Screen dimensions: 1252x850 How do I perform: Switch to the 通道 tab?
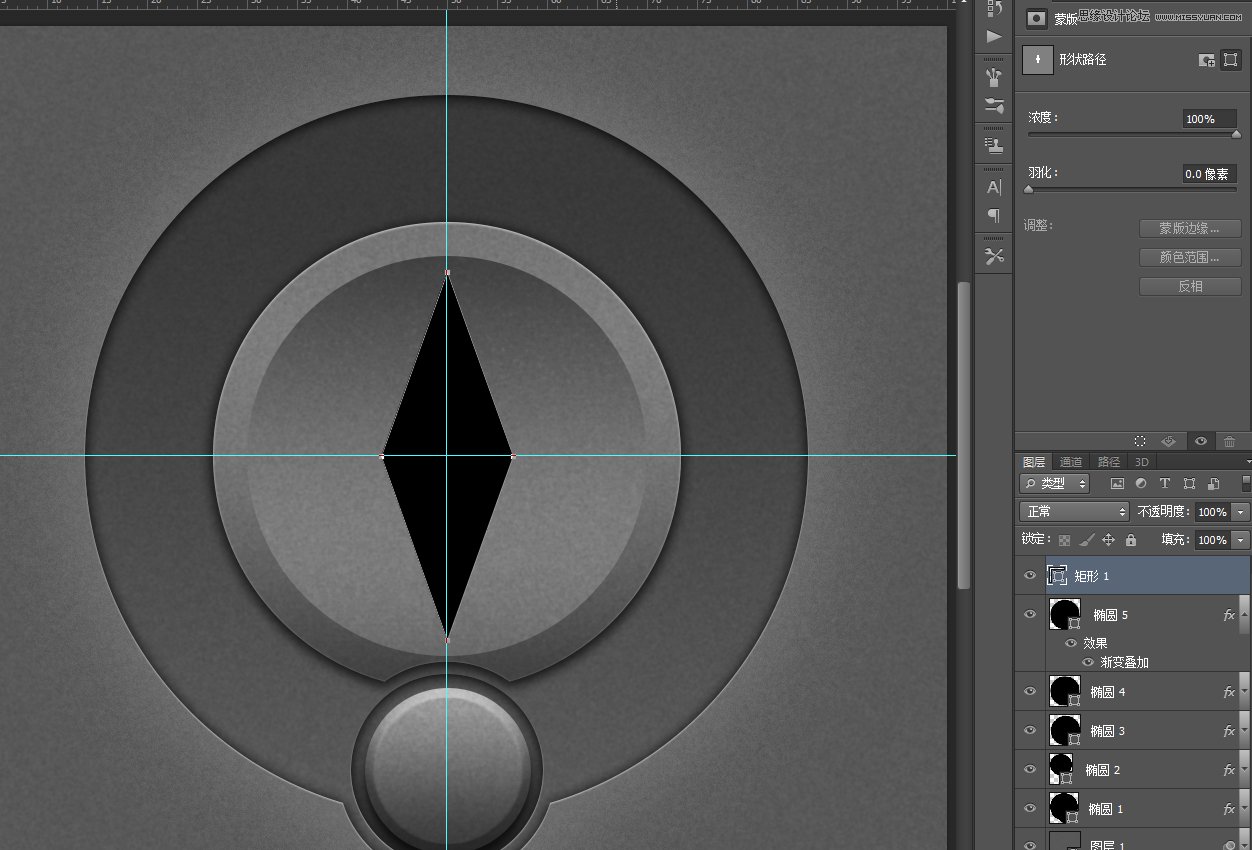pos(1071,462)
